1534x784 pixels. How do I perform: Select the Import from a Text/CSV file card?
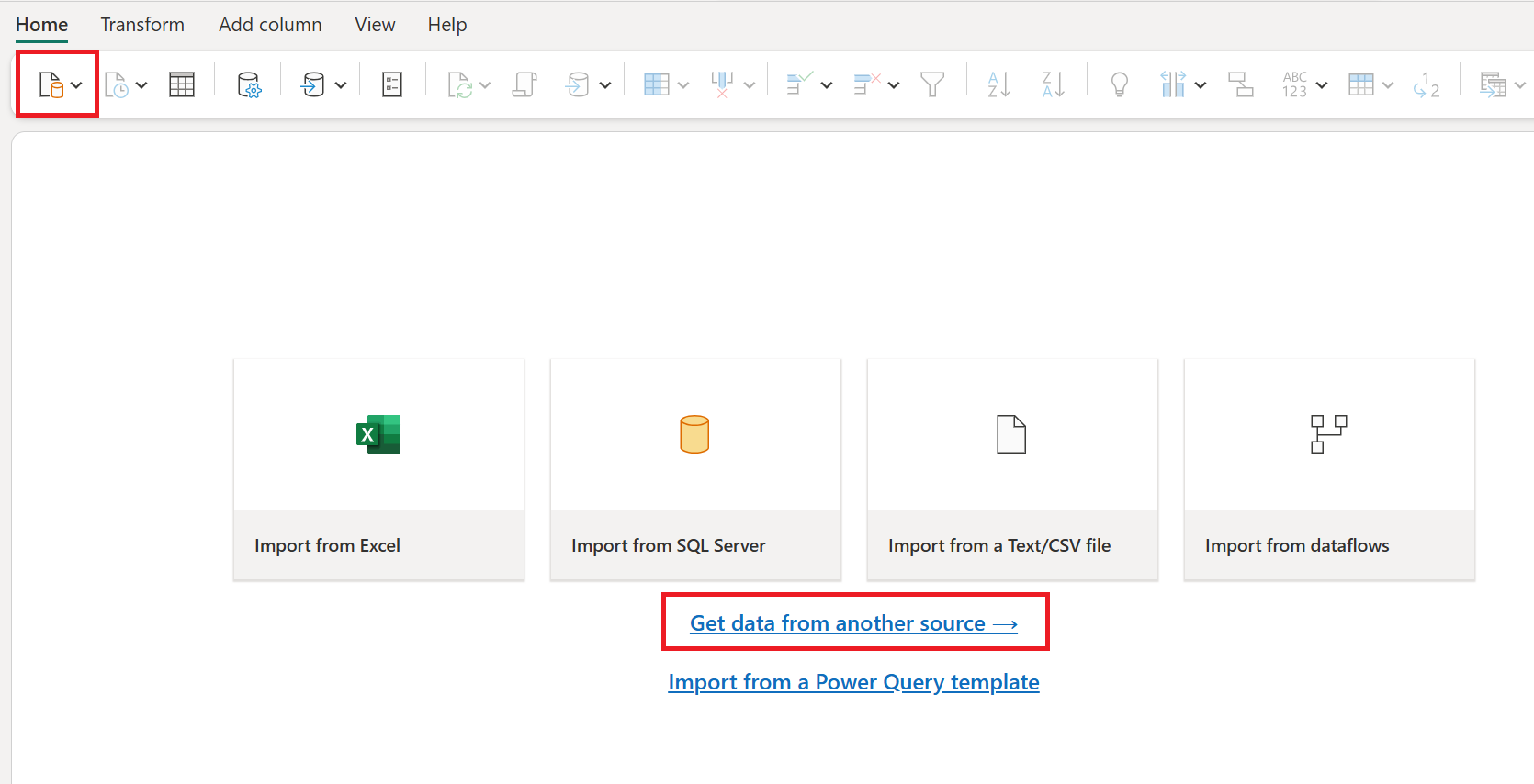(1012, 469)
